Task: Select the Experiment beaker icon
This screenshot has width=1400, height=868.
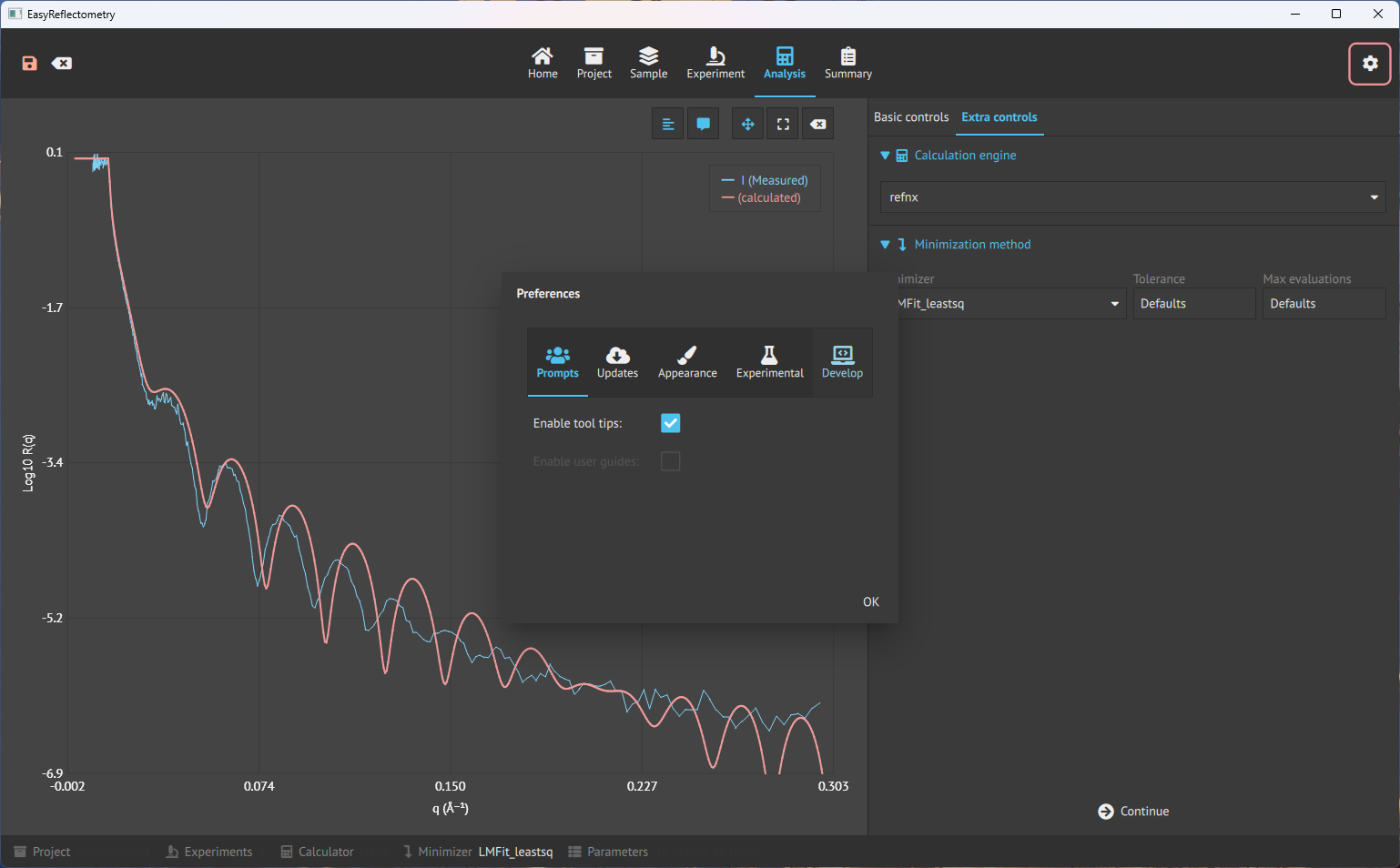Action: coord(715,62)
